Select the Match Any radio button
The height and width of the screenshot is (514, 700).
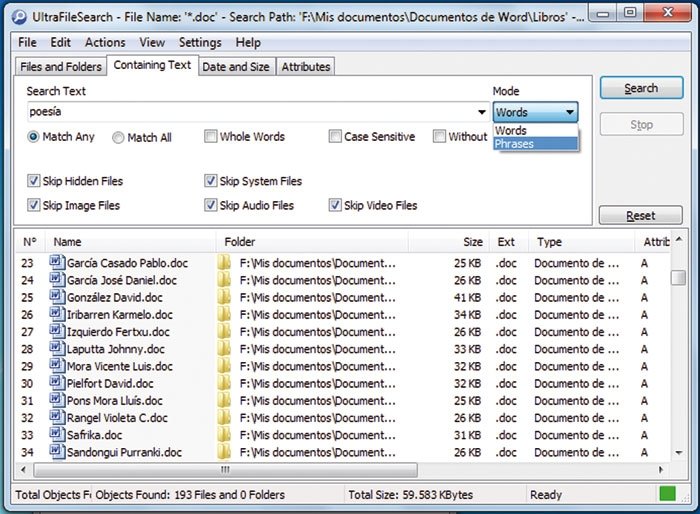pos(33,137)
